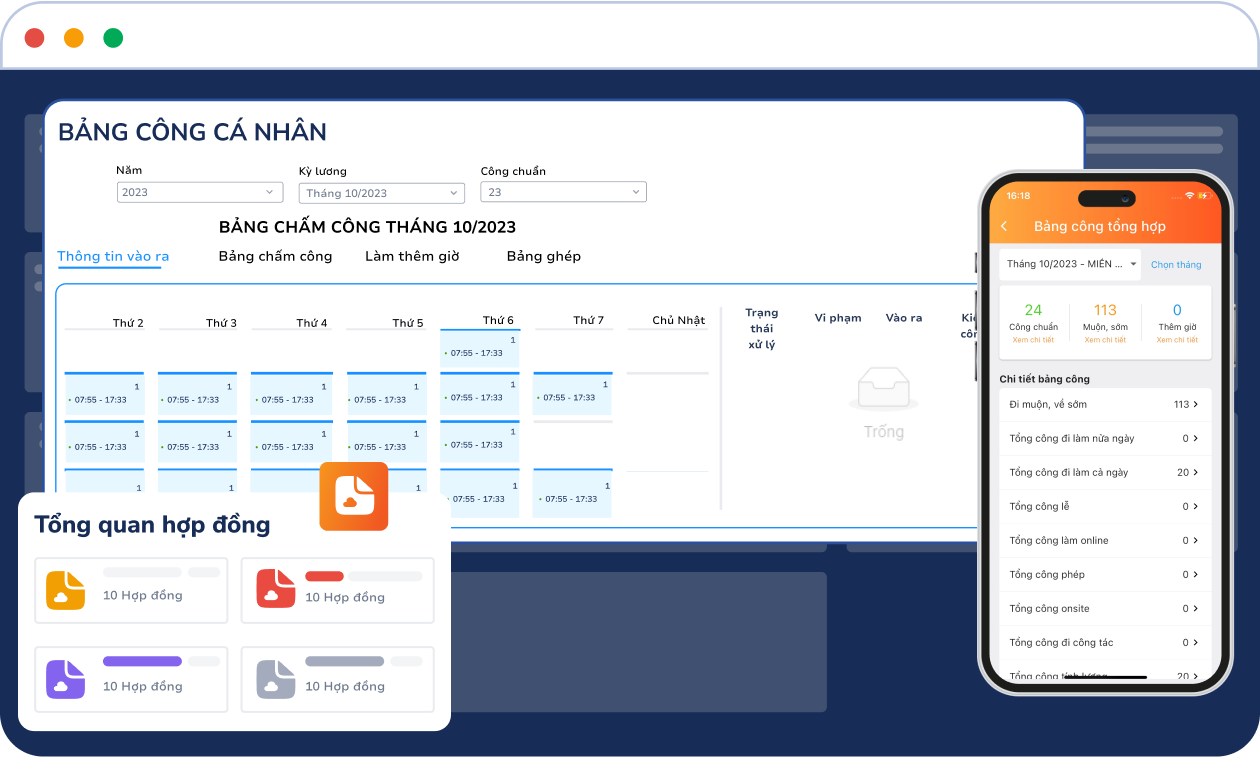Viewport: 1260px width, 757px height.
Task: Expand the Đi muộn, về sớm row
Action: coord(1104,405)
